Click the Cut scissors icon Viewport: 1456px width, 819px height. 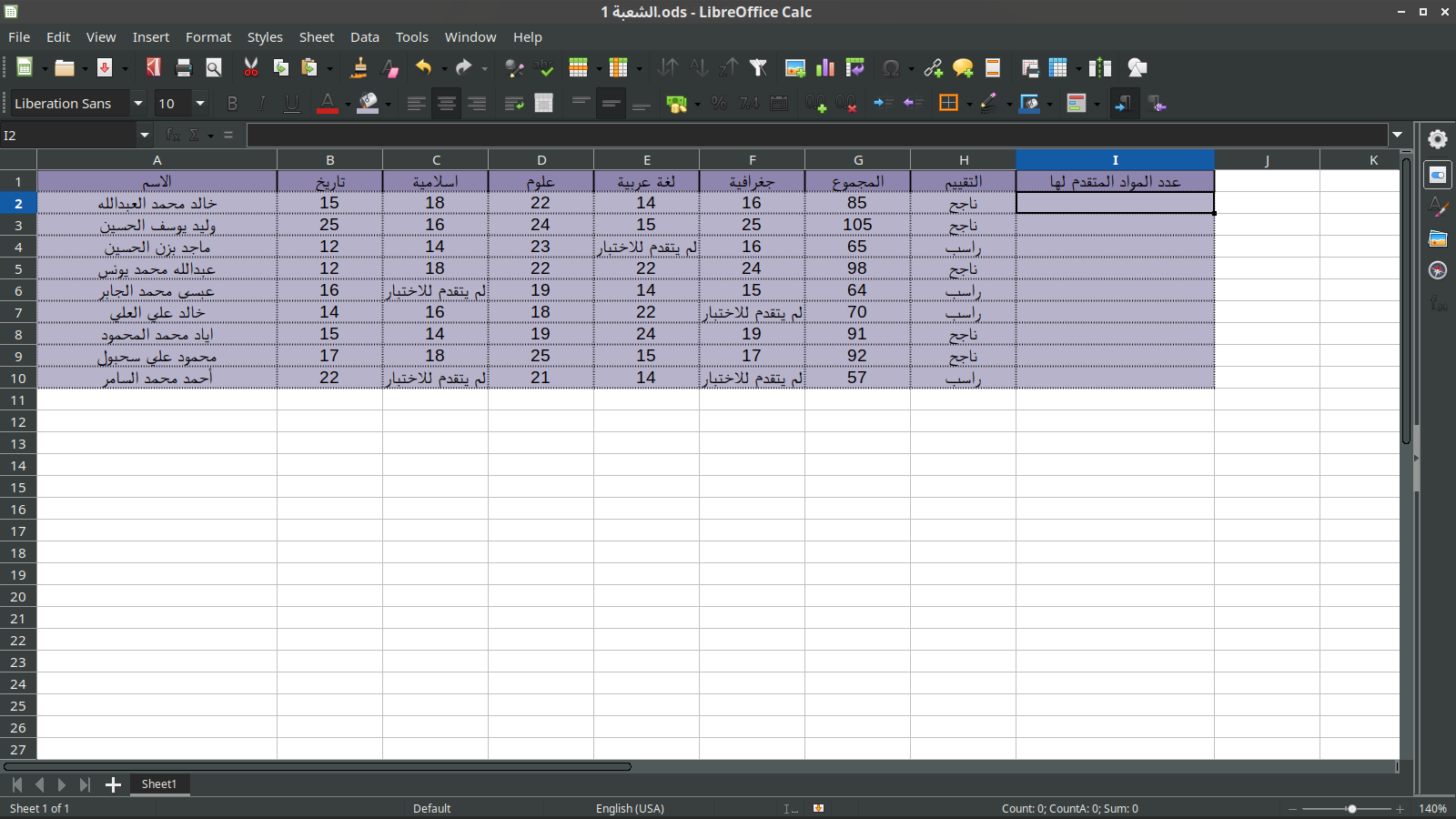251,68
